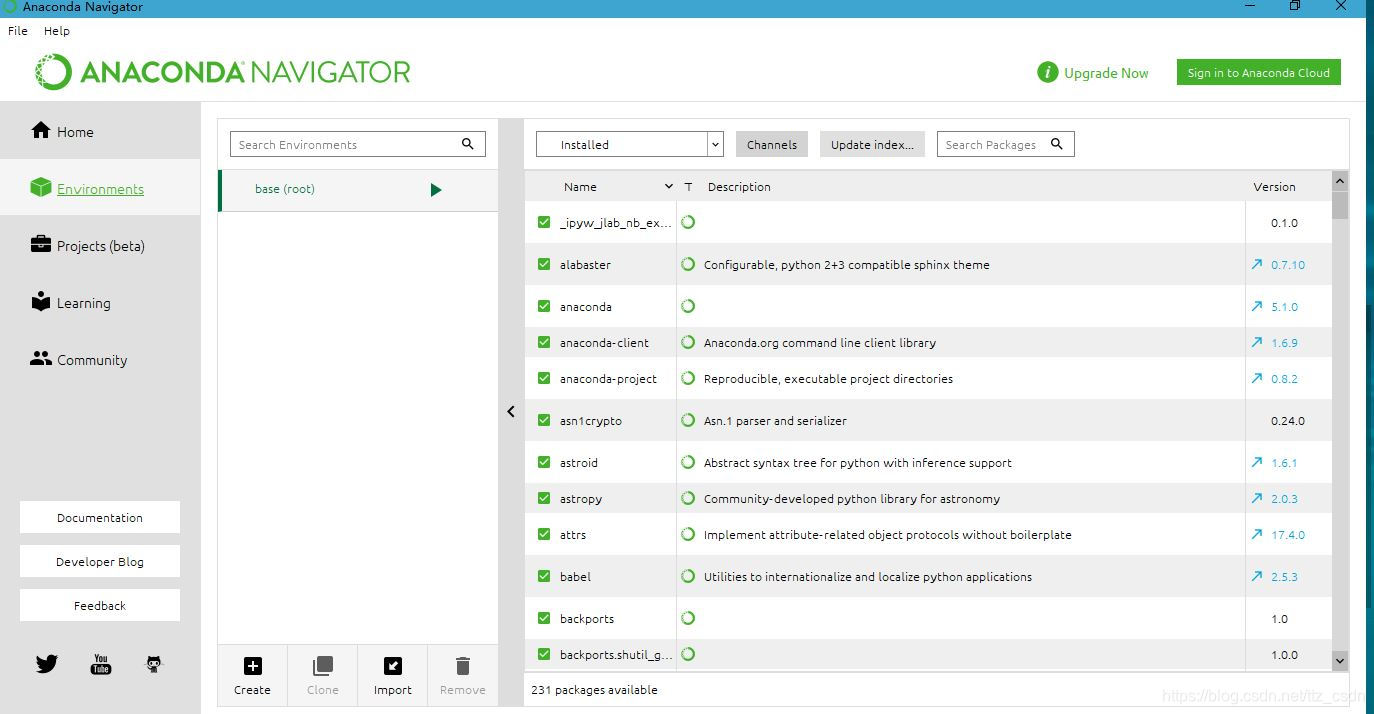Viewport: 1374px width, 714px height.
Task: Click the Community people icon
Action: point(41,359)
